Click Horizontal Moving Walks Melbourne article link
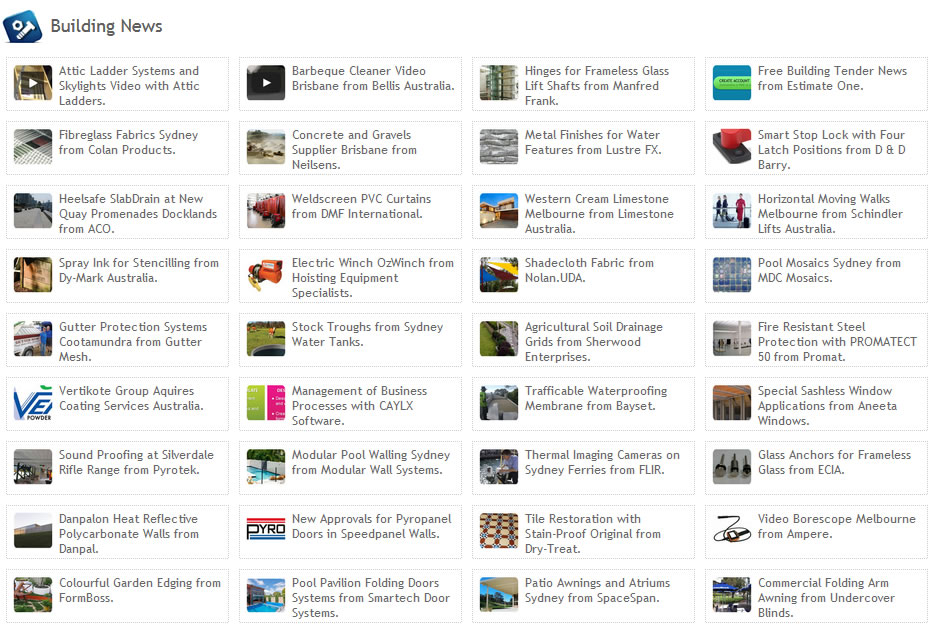 (830, 214)
